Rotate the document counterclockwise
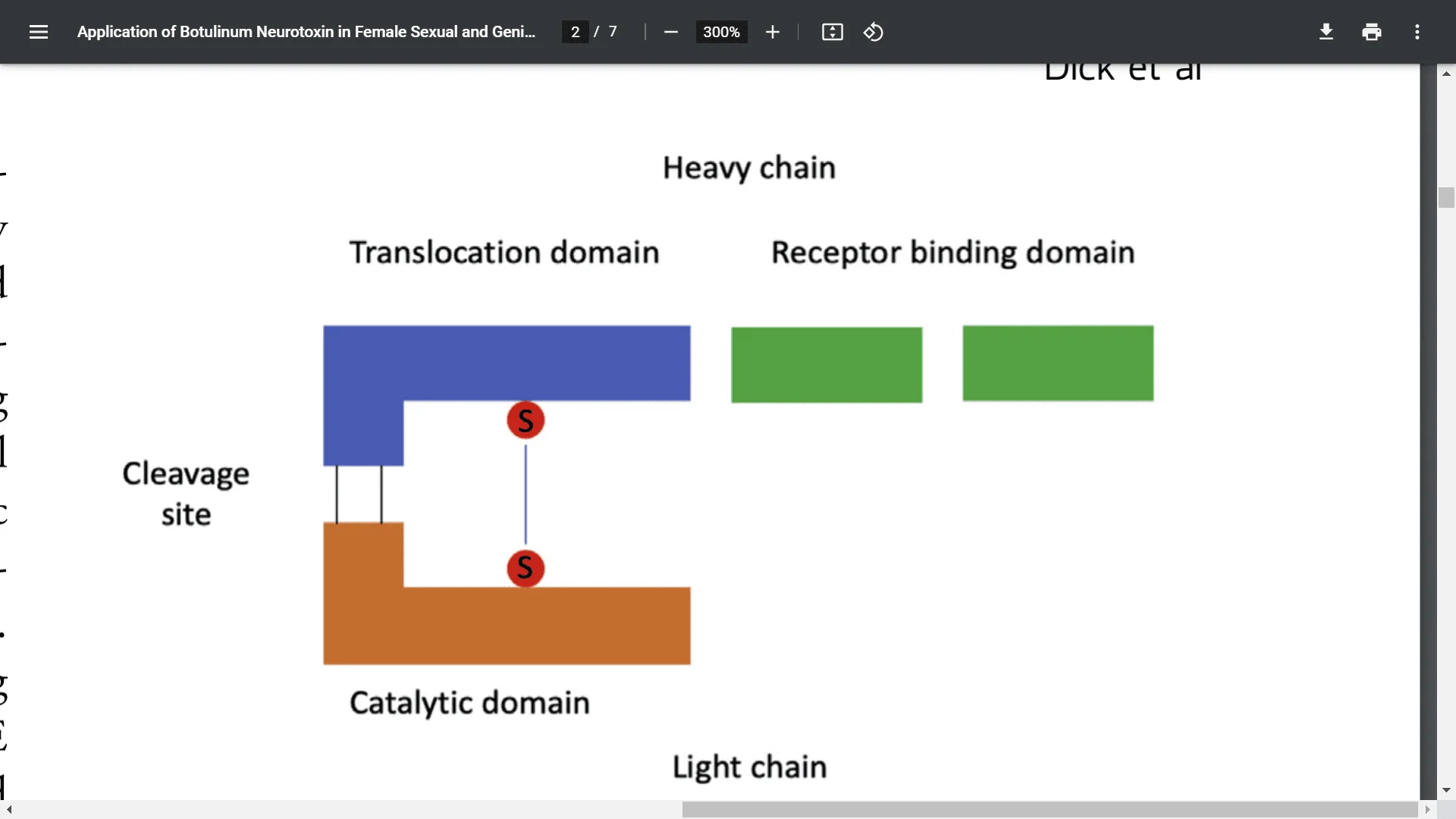The image size is (1456, 819). 873,32
